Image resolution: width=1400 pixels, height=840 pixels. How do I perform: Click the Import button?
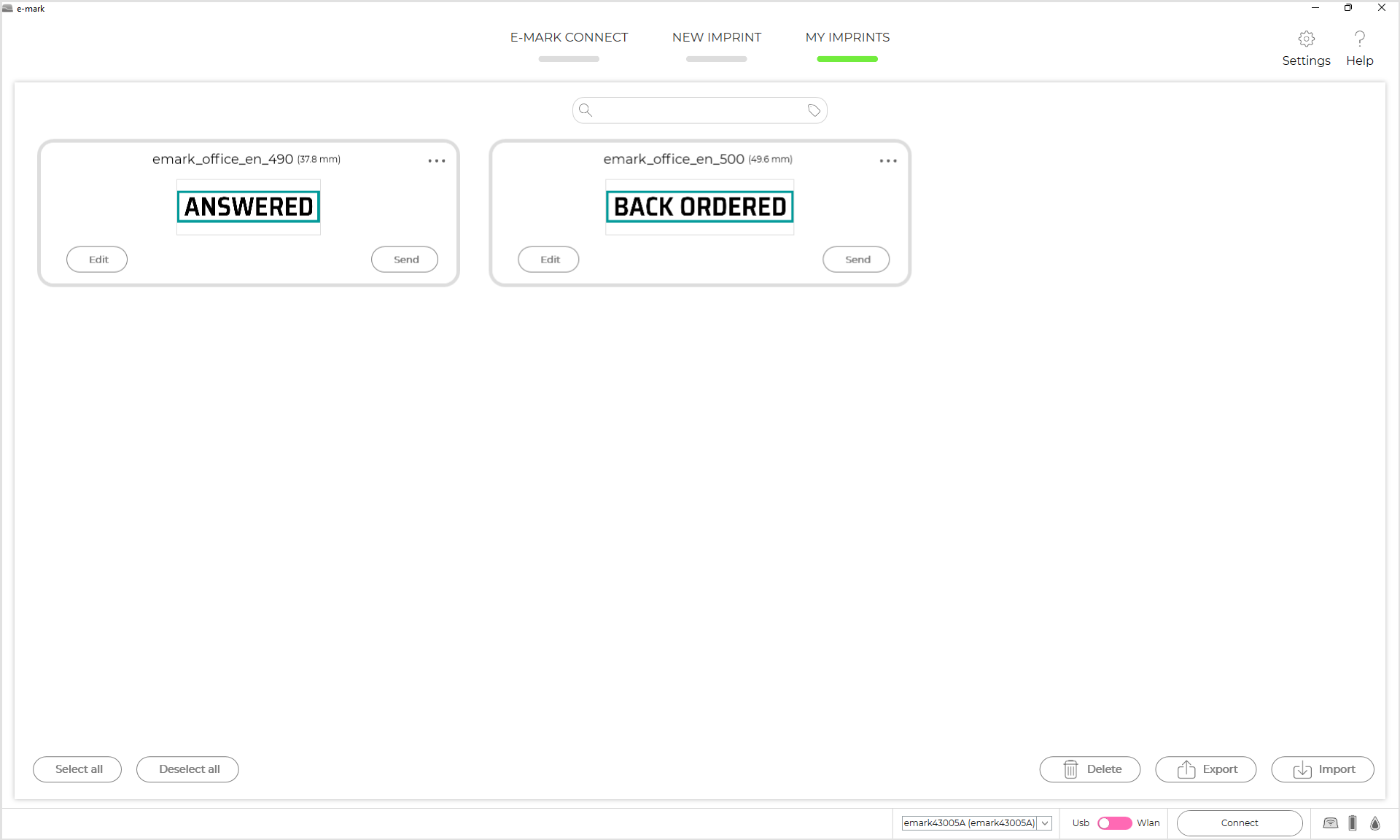tap(1322, 769)
